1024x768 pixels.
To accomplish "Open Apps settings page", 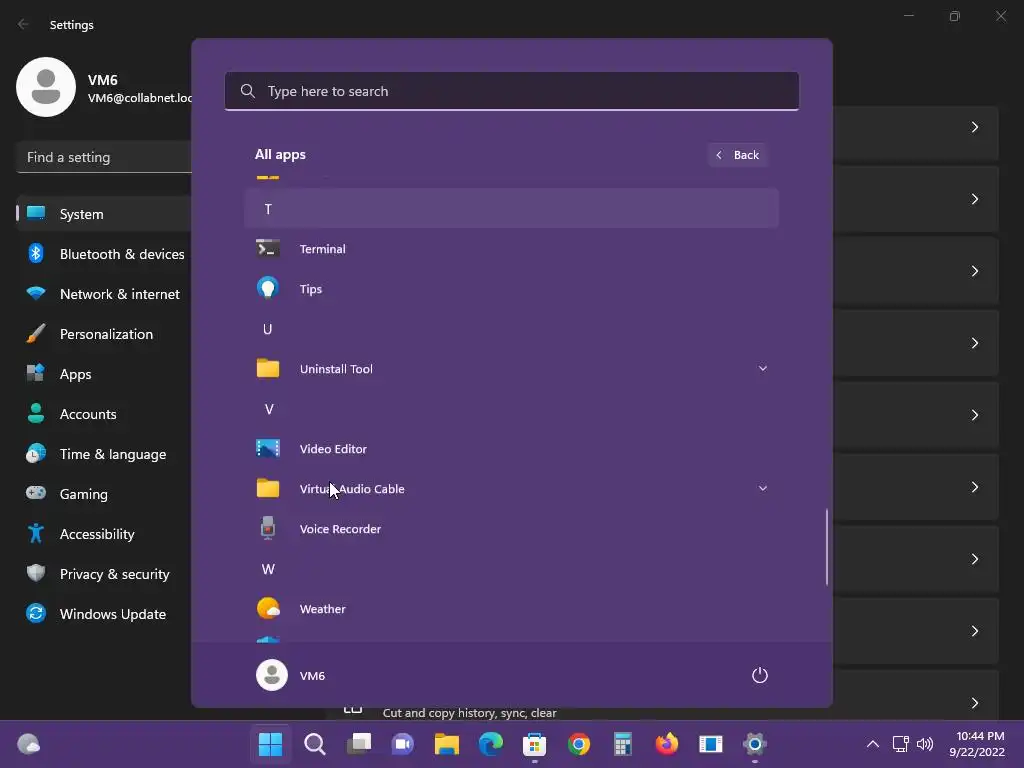I will point(104,374).
